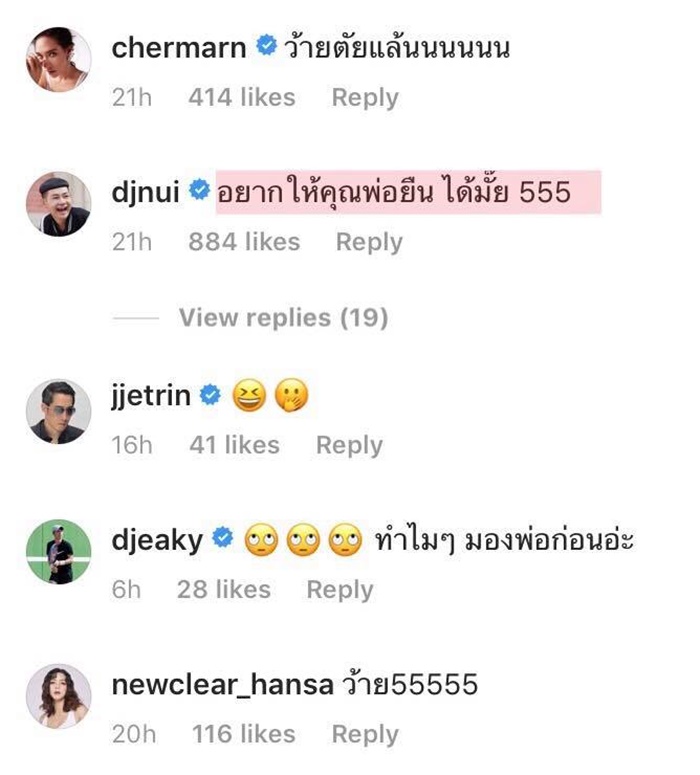Tap newclear_hansa's profile picture
Viewport: 700px width, 775px height.
[x=58, y=696]
